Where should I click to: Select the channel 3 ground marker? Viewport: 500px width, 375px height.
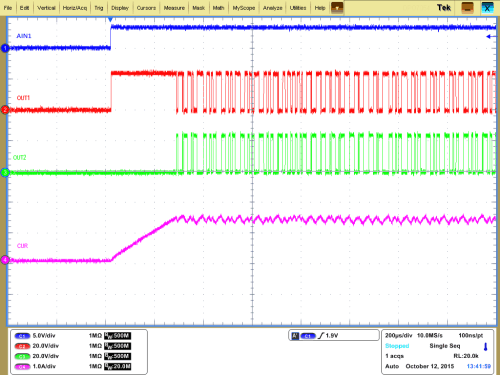pyautogui.click(x=5, y=173)
